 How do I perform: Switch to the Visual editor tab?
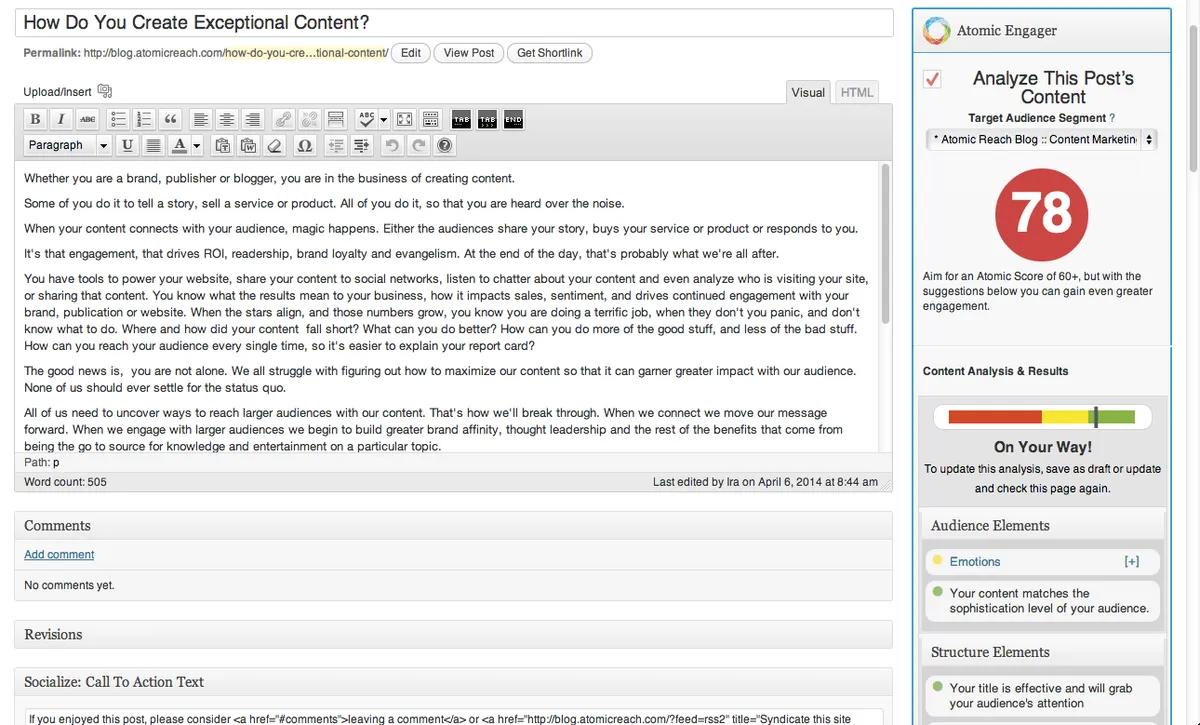point(808,92)
